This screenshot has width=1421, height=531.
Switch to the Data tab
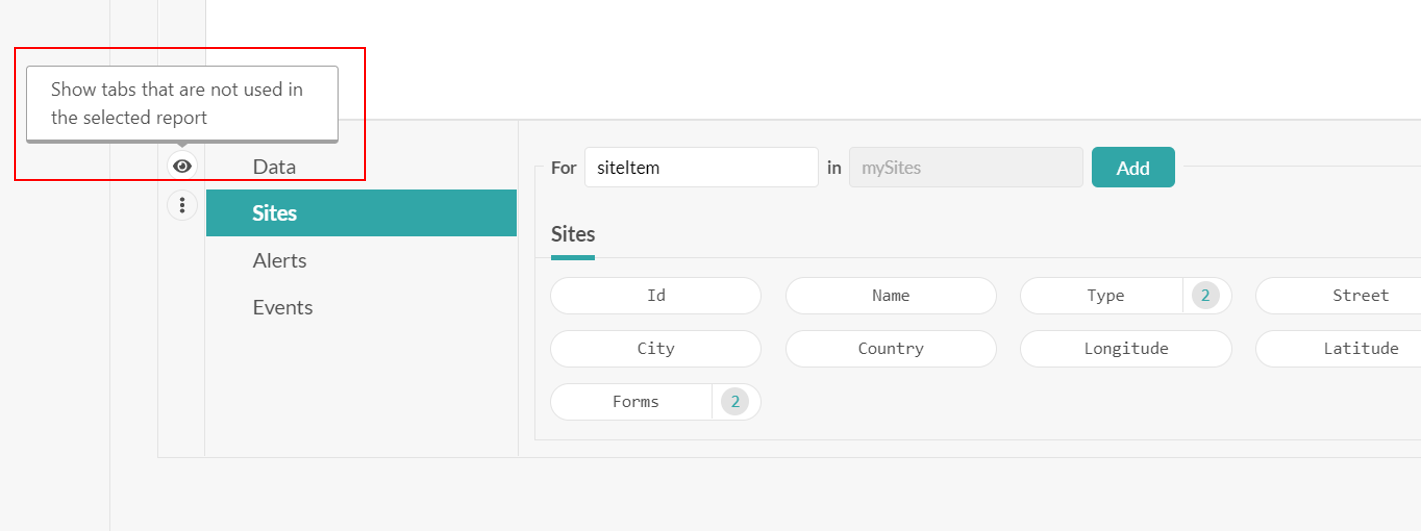(x=274, y=167)
